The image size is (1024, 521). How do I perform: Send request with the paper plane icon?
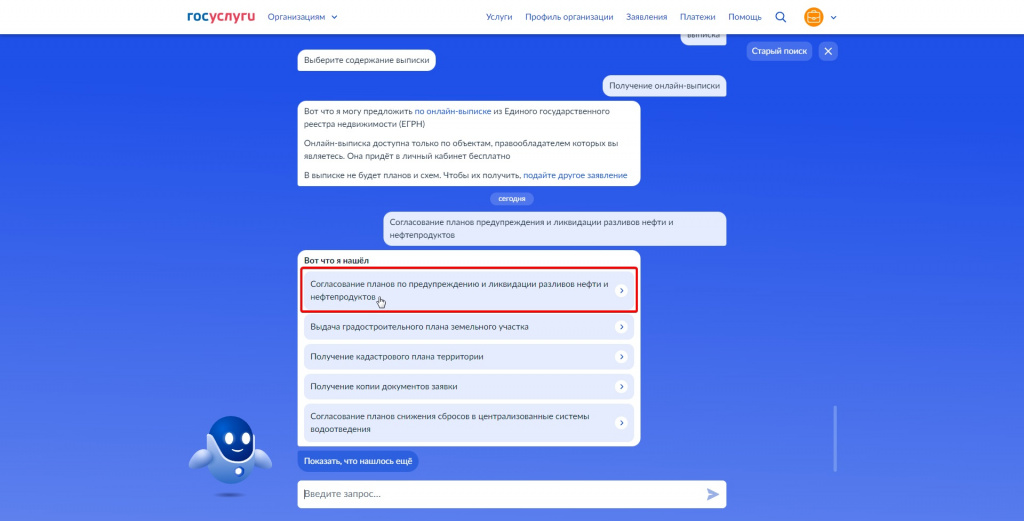click(x=712, y=494)
